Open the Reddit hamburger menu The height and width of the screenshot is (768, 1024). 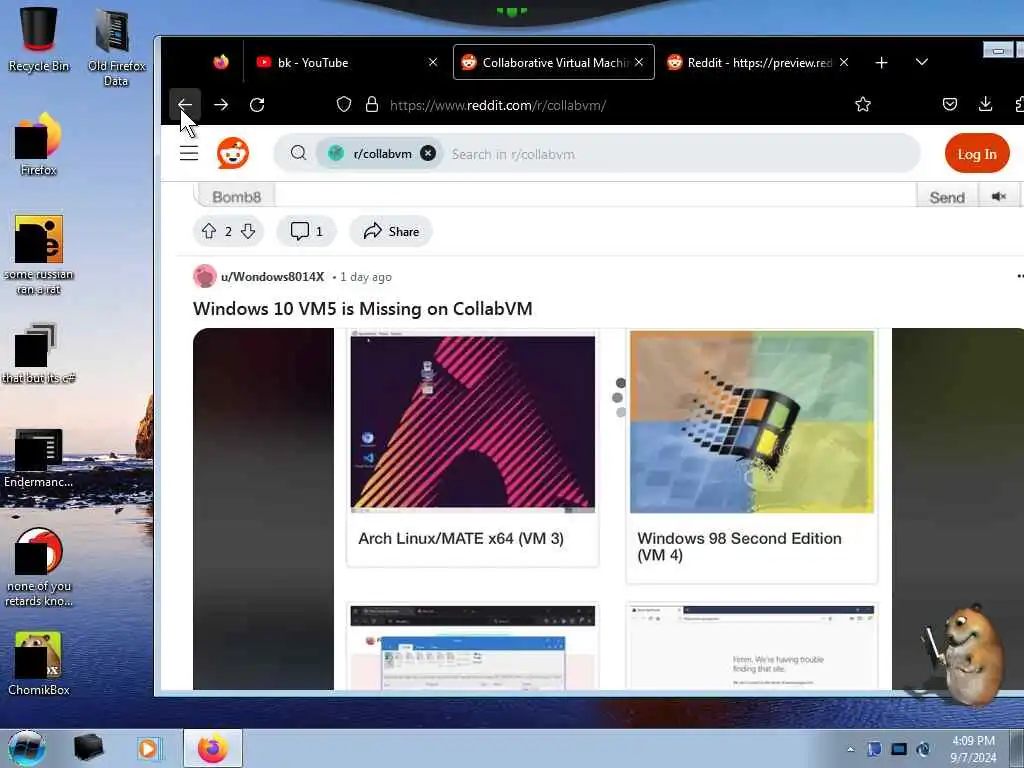[189, 153]
